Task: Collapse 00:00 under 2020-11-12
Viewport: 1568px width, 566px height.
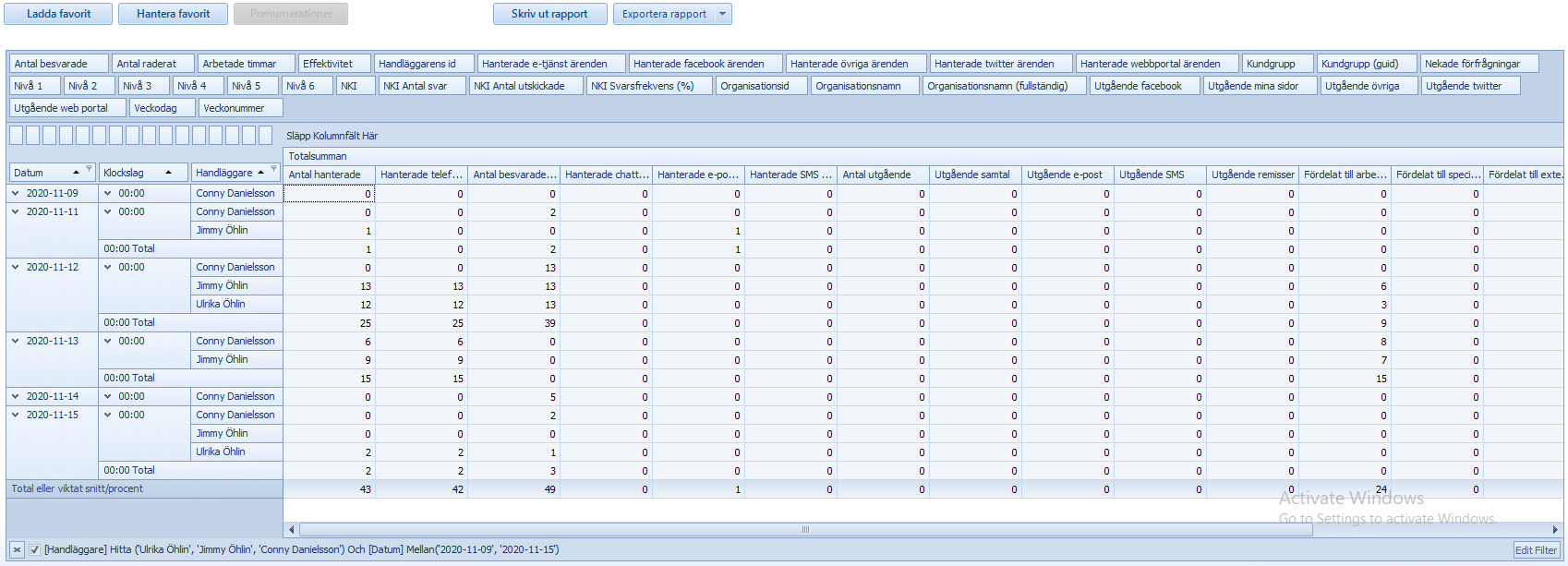Action: (x=108, y=267)
